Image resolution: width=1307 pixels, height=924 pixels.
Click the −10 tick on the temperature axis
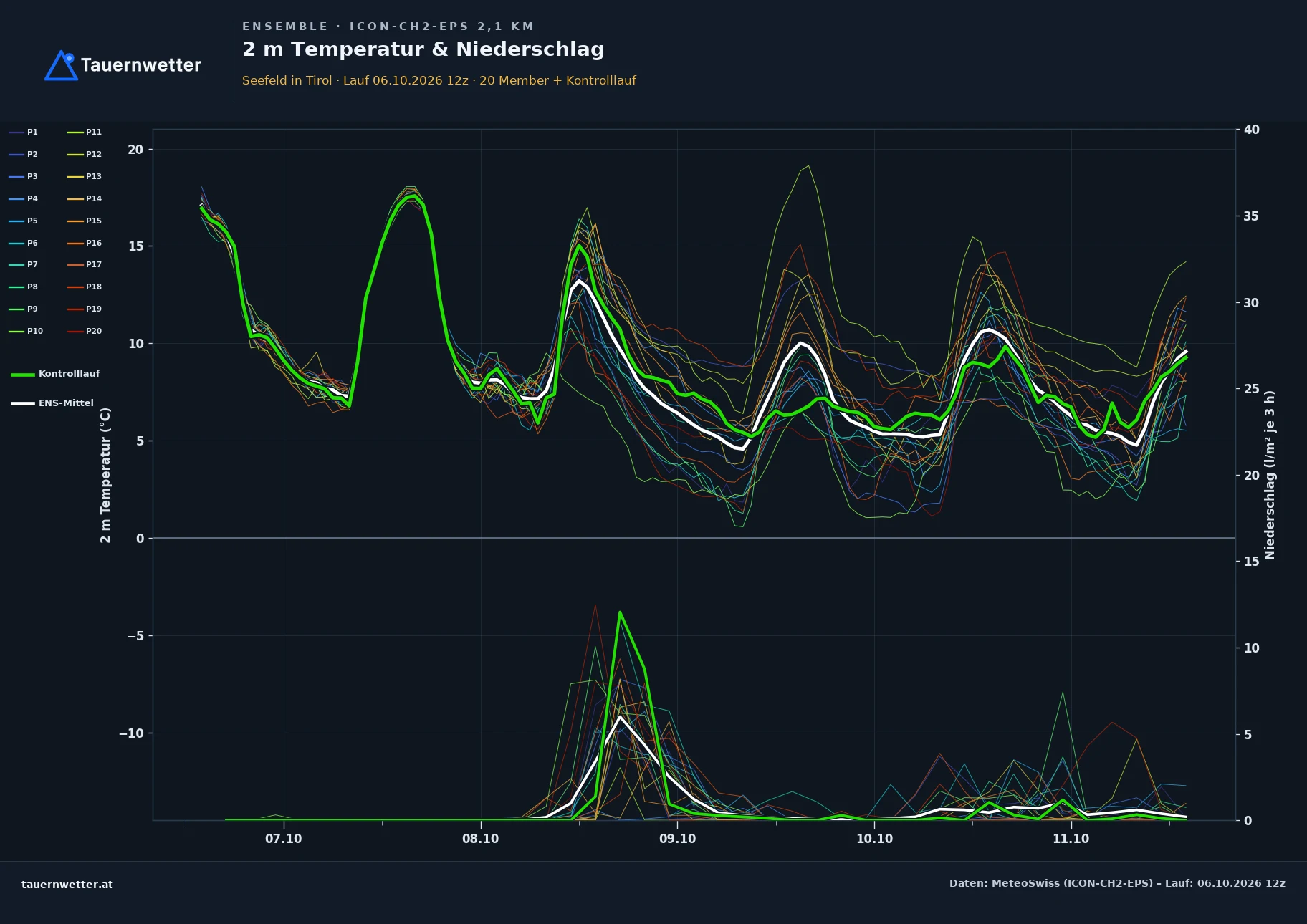(x=131, y=733)
